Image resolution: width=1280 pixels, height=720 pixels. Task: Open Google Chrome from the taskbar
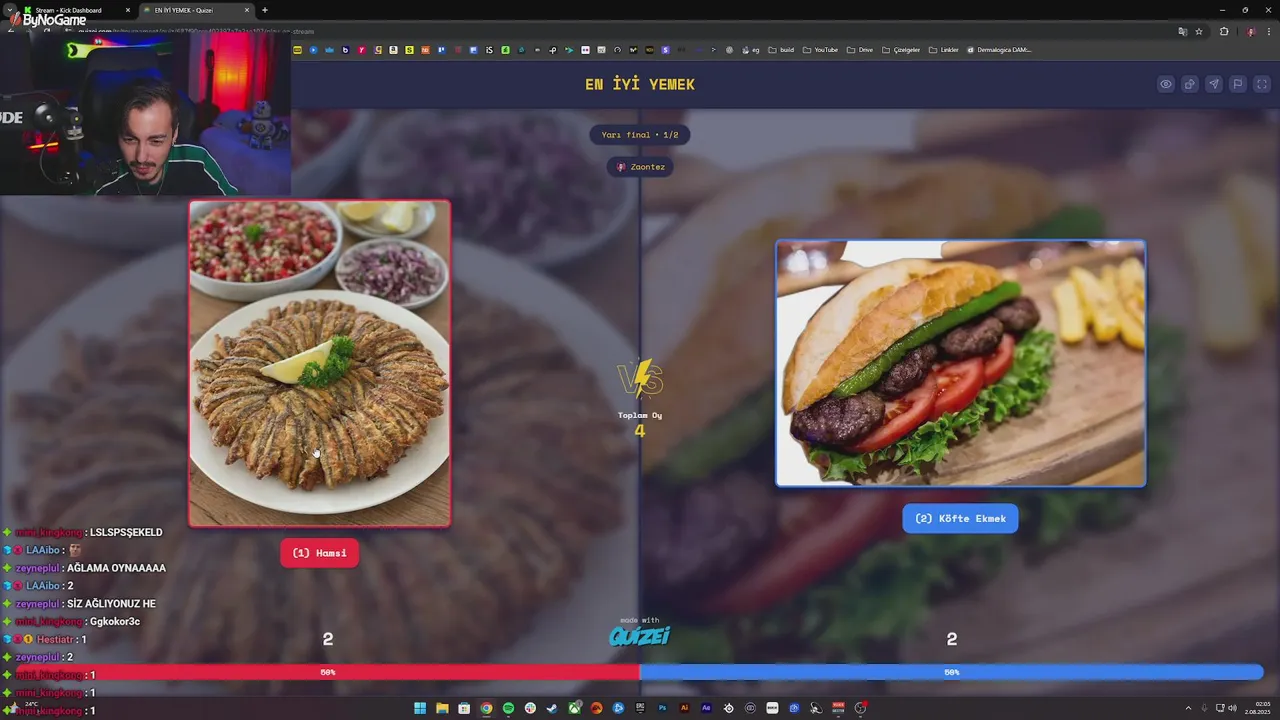click(x=486, y=708)
